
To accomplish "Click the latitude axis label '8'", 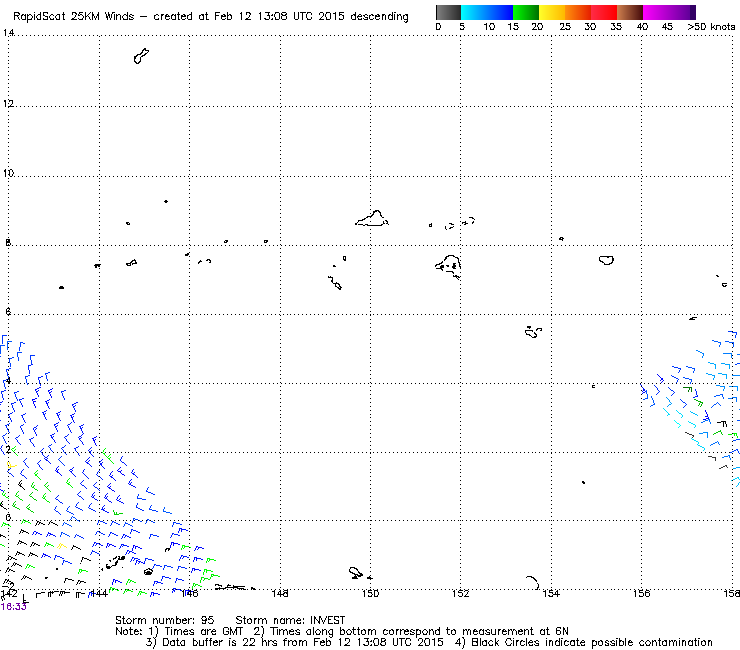I will (x=8, y=243).
